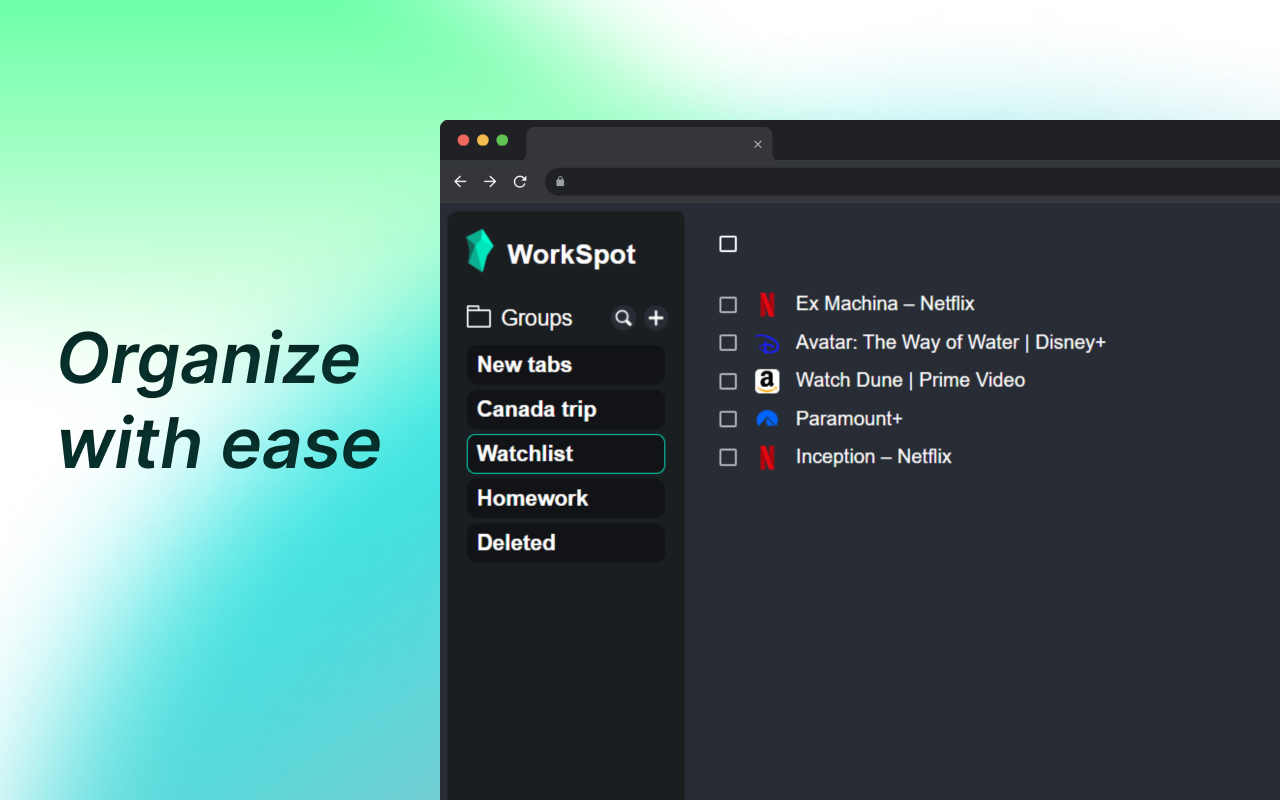Select the empty active browser tab
Viewport: 1280px width, 800px height.
pyautogui.click(x=649, y=144)
